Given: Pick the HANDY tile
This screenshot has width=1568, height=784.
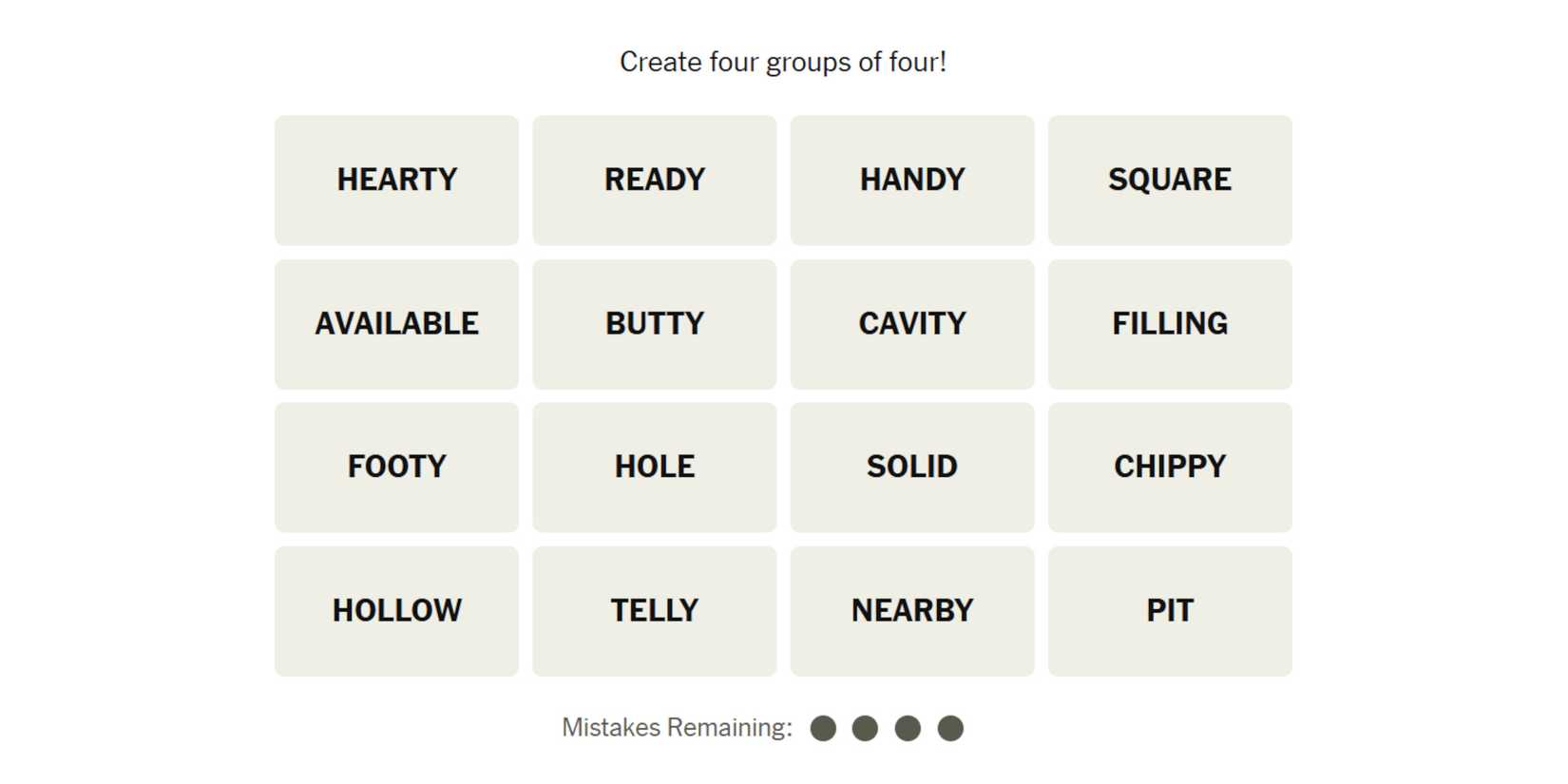Looking at the screenshot, I should coord(911,180).
